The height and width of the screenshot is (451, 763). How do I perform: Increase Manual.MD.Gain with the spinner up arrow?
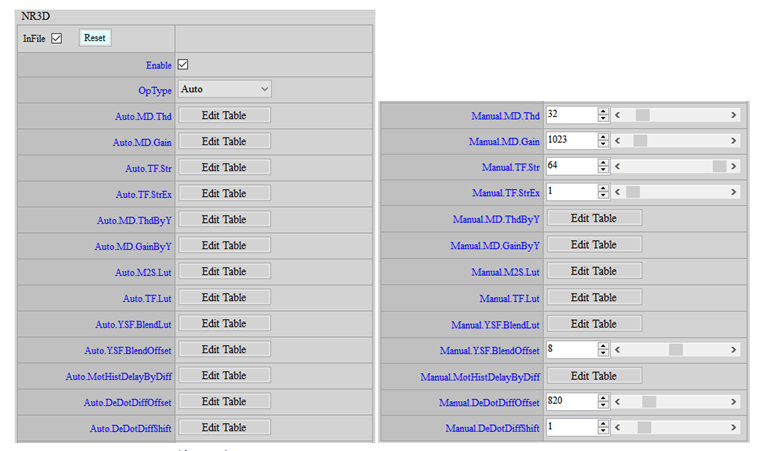tap(603, 136)
